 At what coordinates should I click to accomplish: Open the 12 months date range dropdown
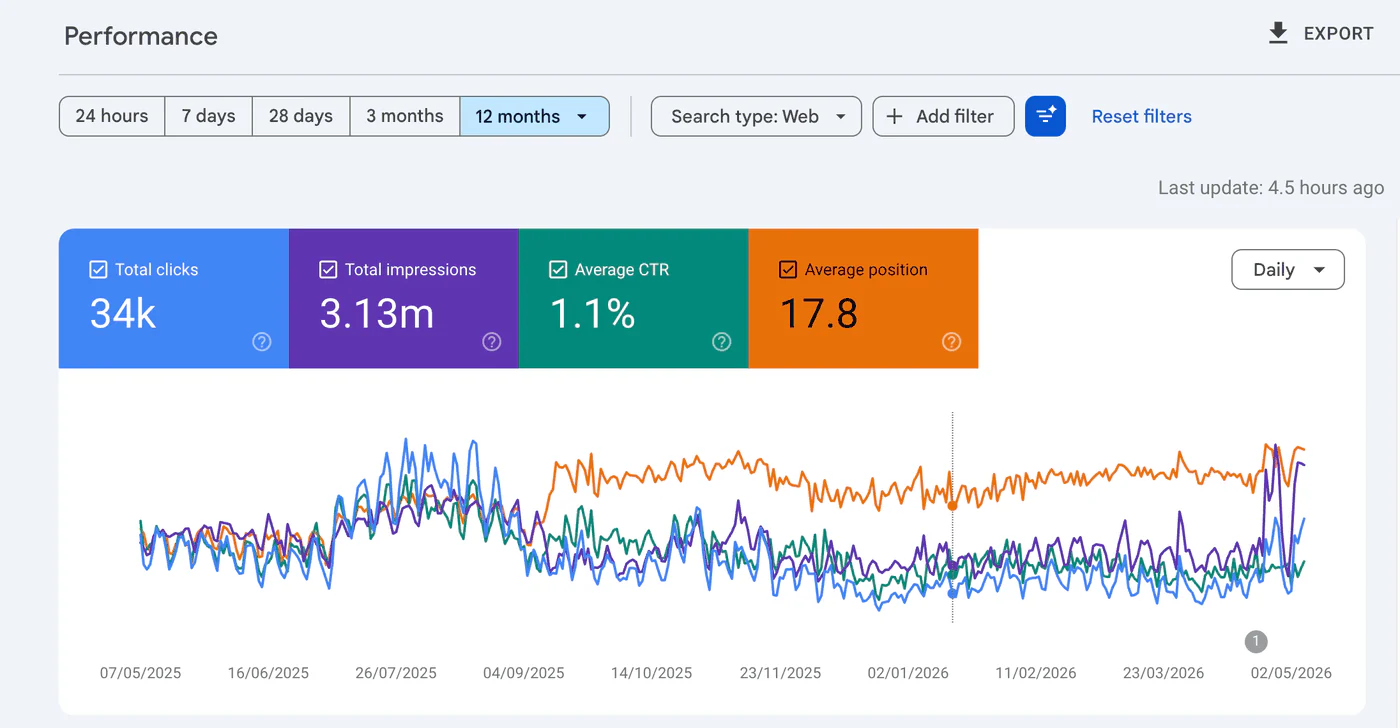(x=534, y=116)
